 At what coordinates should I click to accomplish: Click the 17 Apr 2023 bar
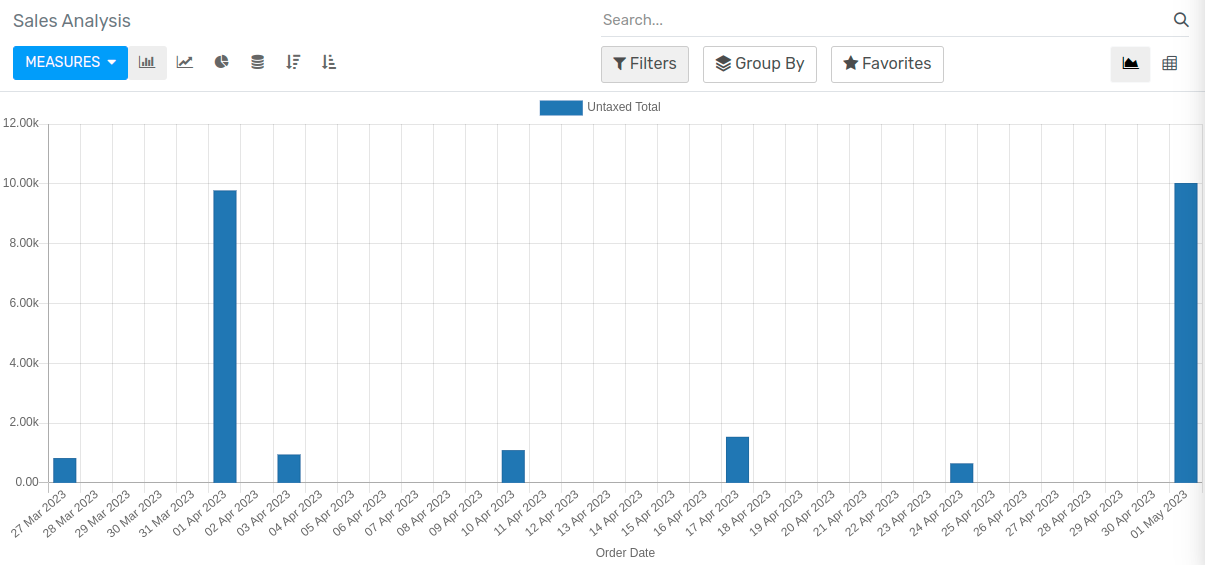(x=738, y=460)
